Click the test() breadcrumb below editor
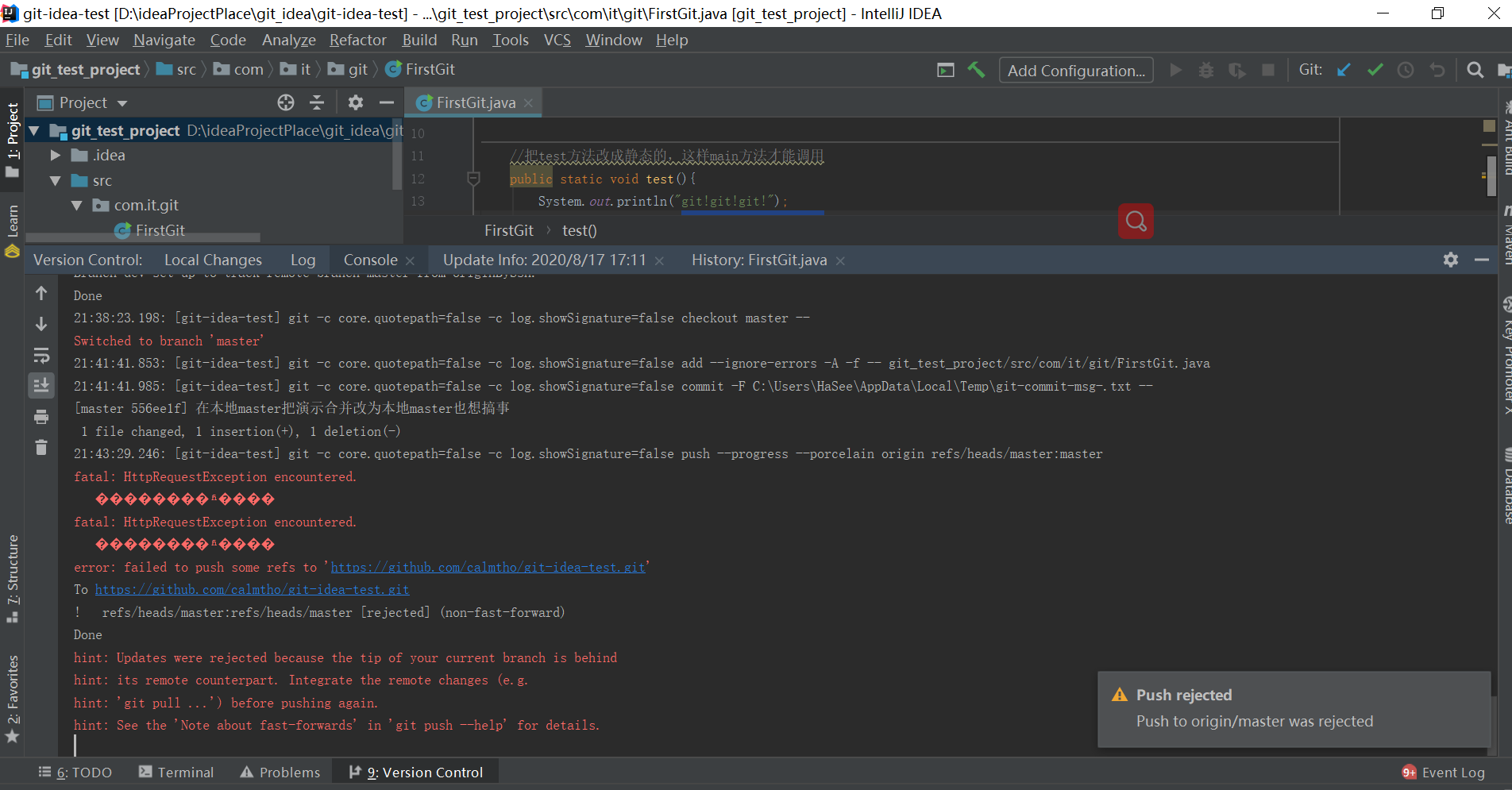This screenshot has width=1512, height=790. (x=579, y=230)
